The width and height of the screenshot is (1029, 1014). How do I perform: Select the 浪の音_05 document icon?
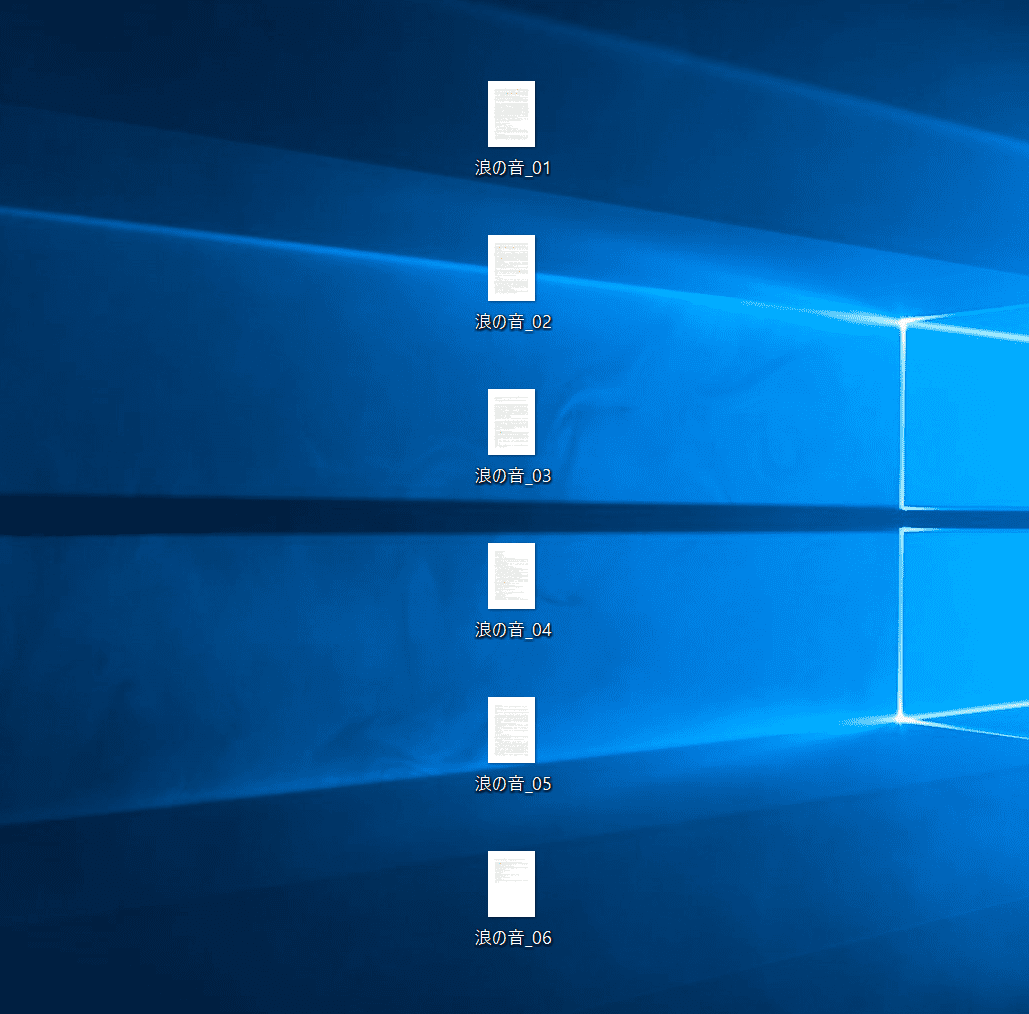tap(511, 730)
